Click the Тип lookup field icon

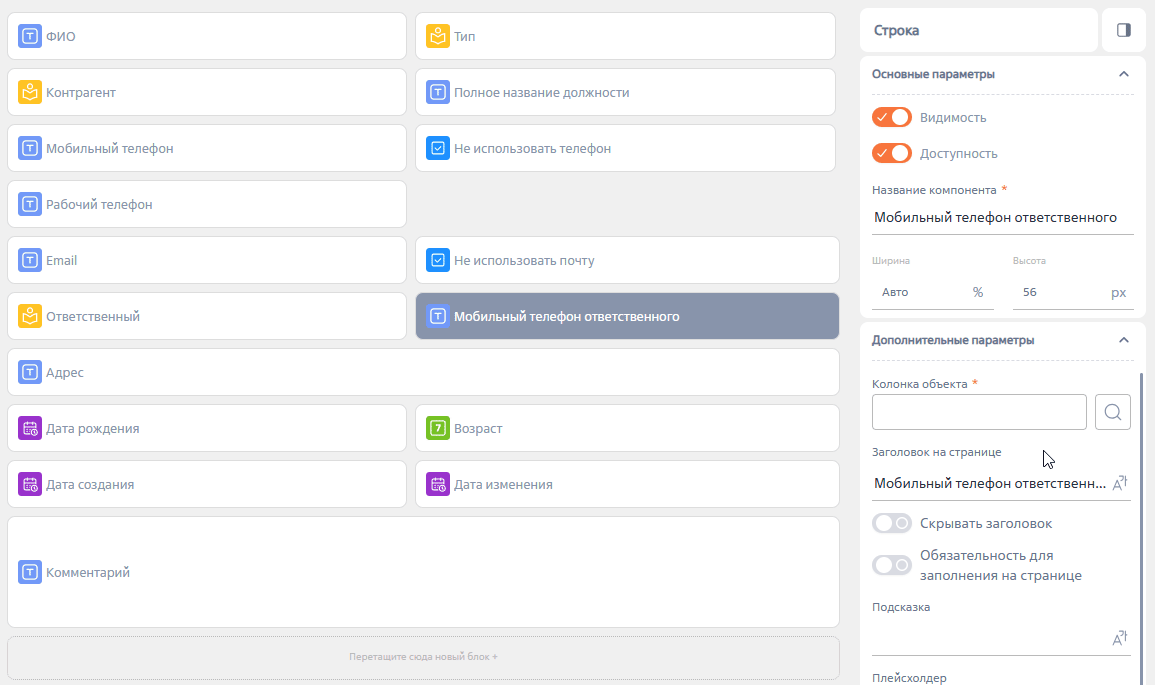(438, 36)
